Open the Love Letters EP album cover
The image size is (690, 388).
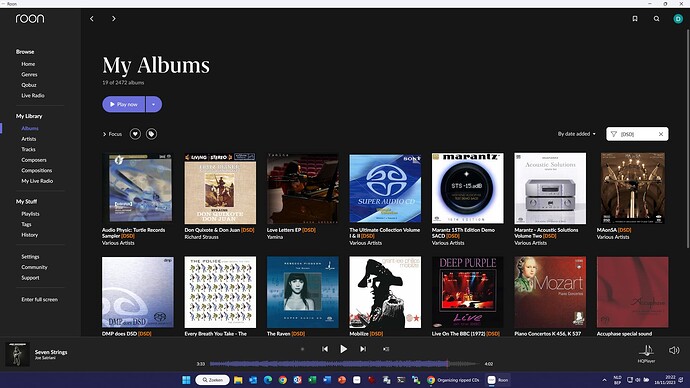(x=303, y=188)
